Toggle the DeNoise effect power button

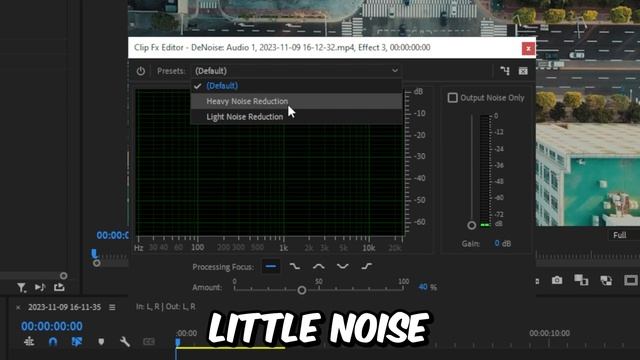pos(141,71)
